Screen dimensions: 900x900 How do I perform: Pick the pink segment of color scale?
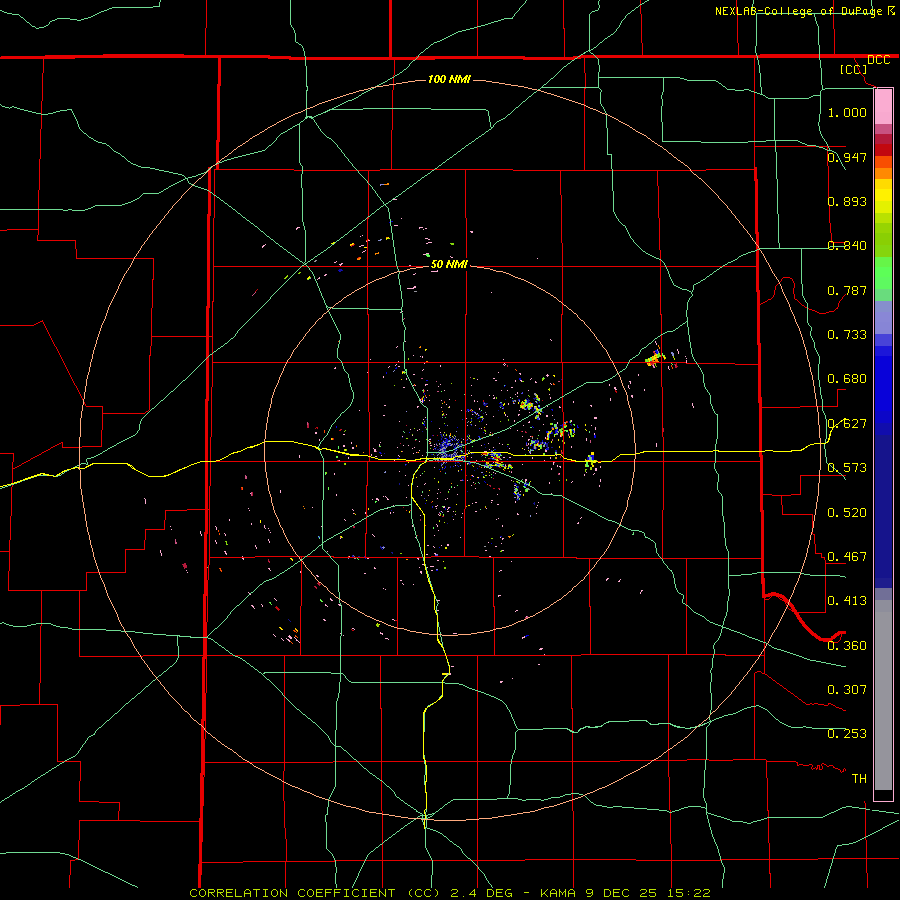[883, 107]
